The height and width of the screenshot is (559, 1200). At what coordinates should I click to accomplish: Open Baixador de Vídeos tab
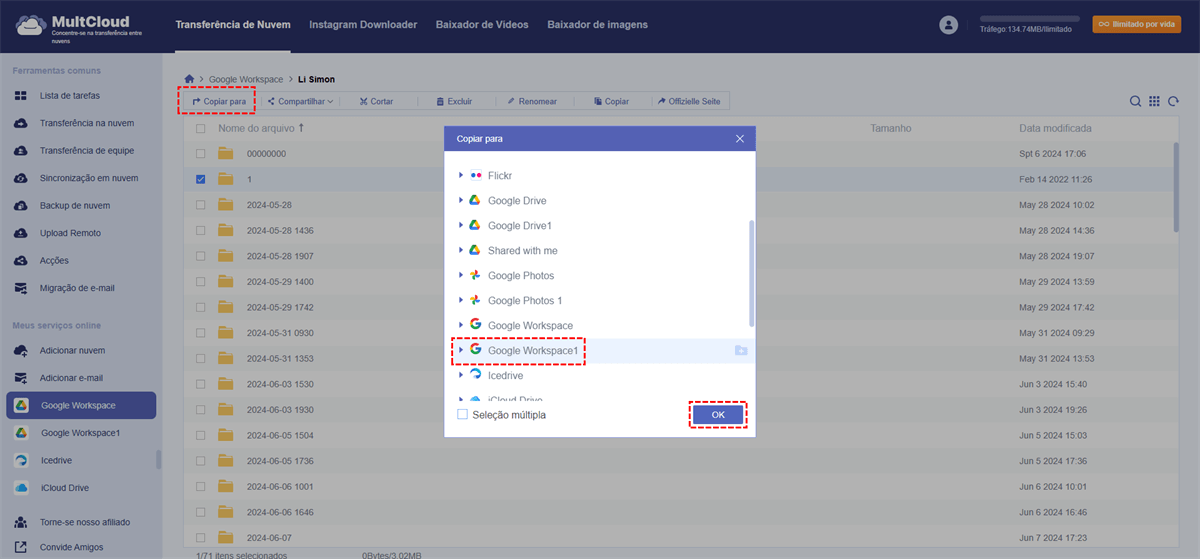[482, 24]
